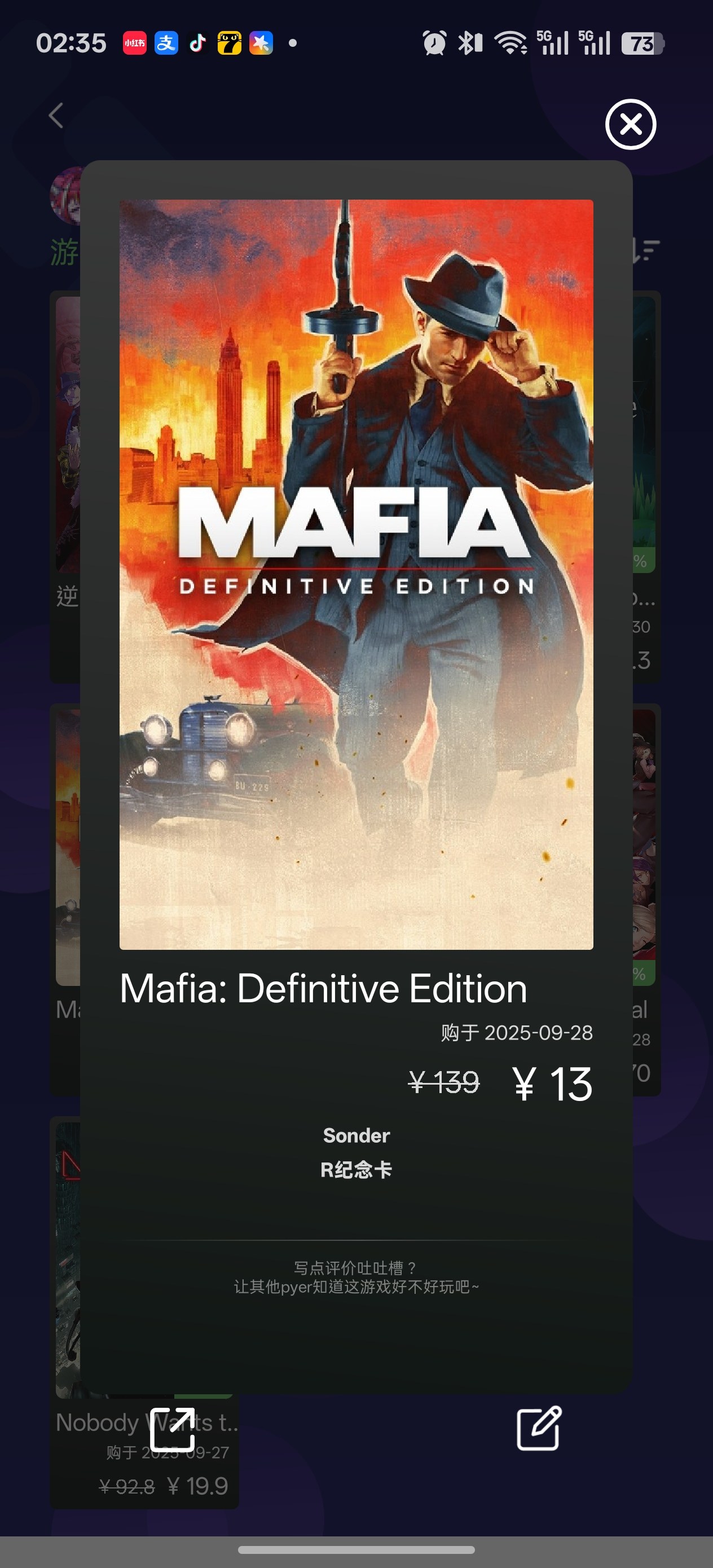Tap the Wi-Fi status icon
The height and width of the screenshot is (1568, 713).
coord(510,43)
